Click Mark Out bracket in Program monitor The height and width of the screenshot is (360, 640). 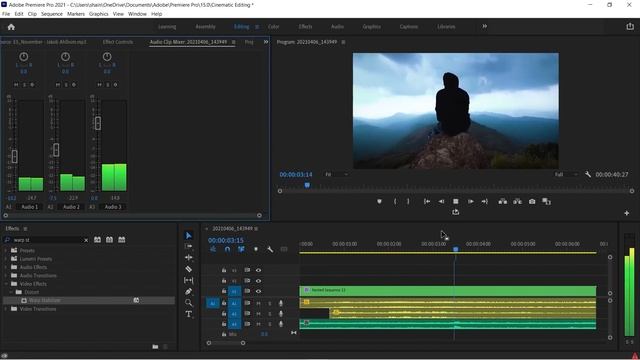(408, 201)
